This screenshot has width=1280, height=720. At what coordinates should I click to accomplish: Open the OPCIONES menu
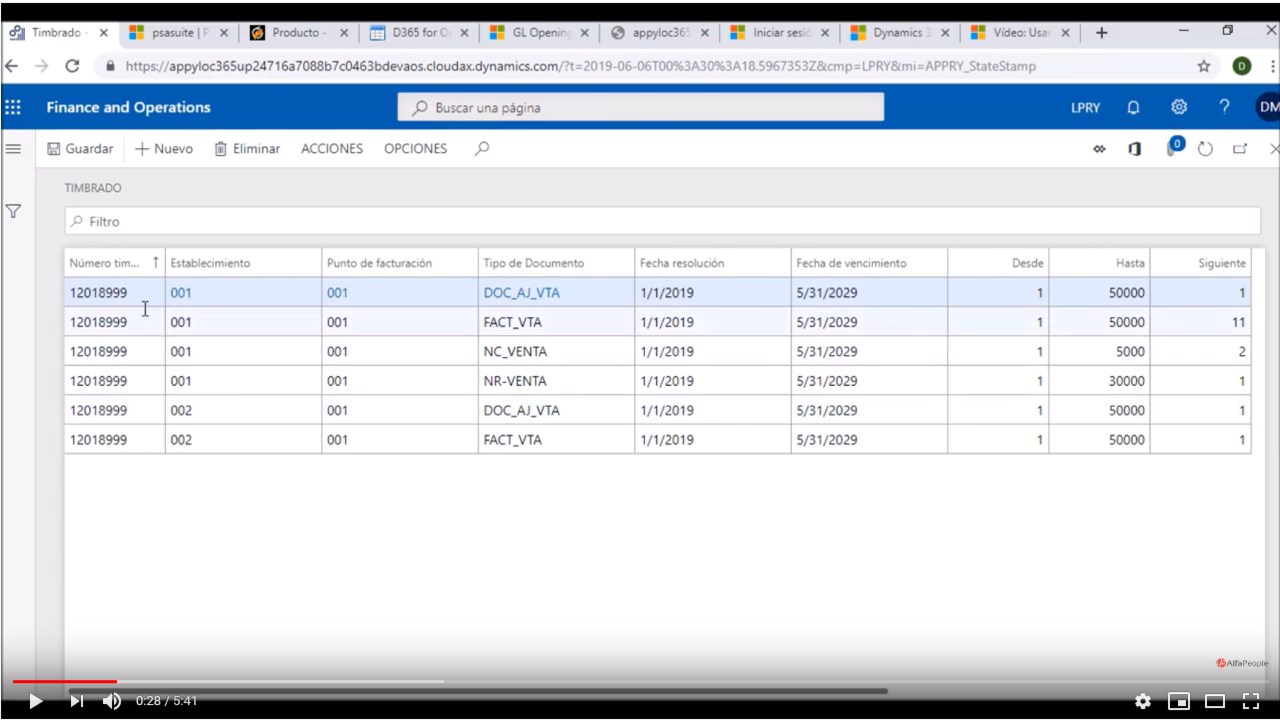[x=415, y=148]
